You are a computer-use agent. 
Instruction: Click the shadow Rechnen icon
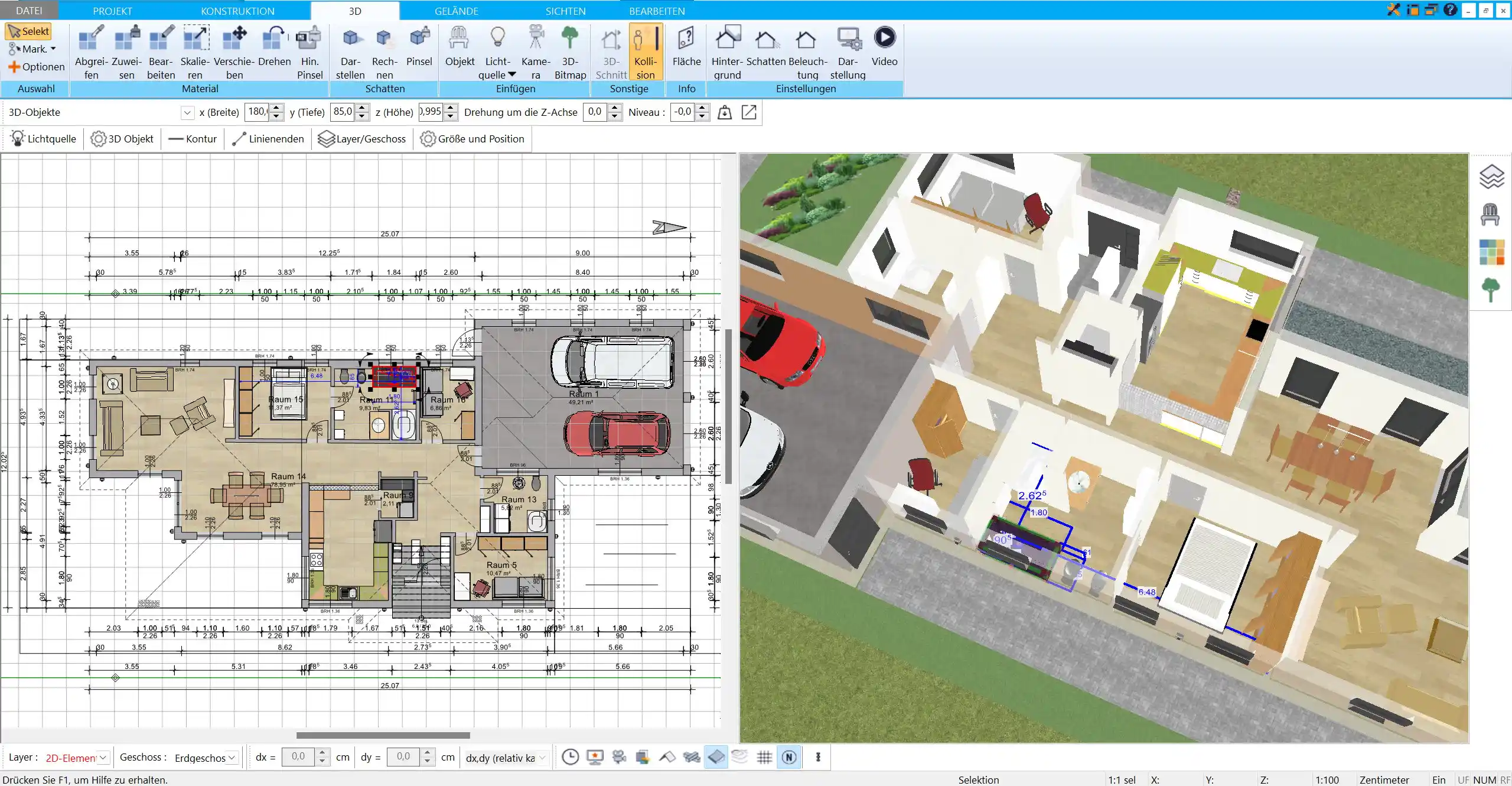(384, 52)
